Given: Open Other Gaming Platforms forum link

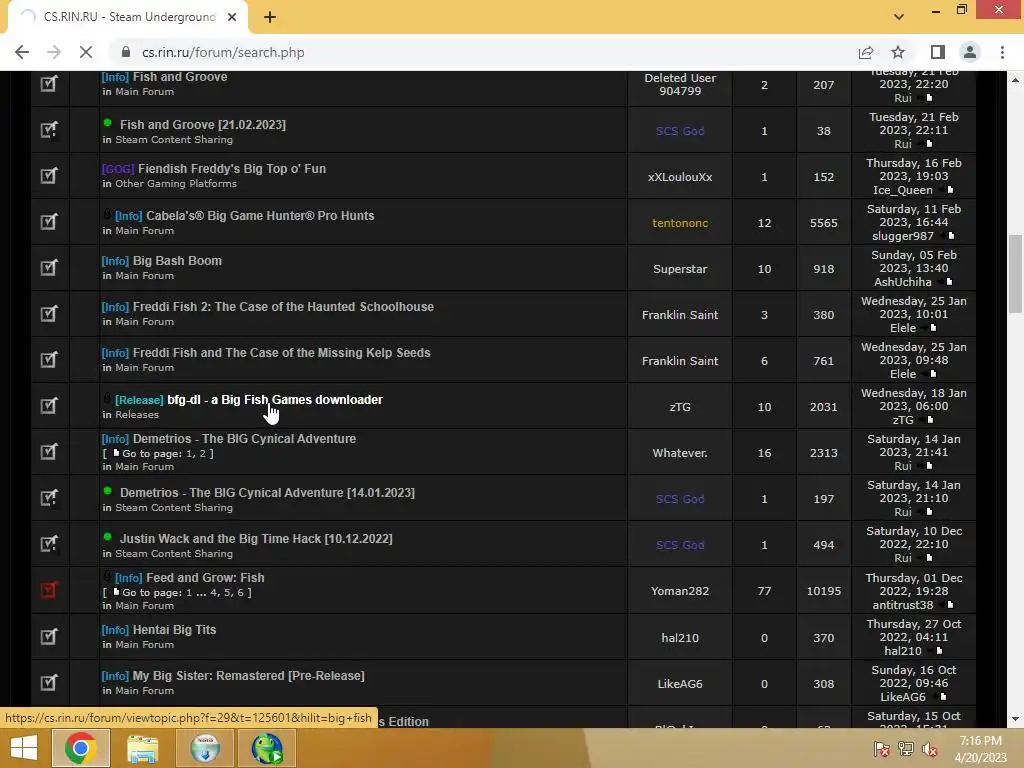Looking at the screenshot, I should pos(176,184).
